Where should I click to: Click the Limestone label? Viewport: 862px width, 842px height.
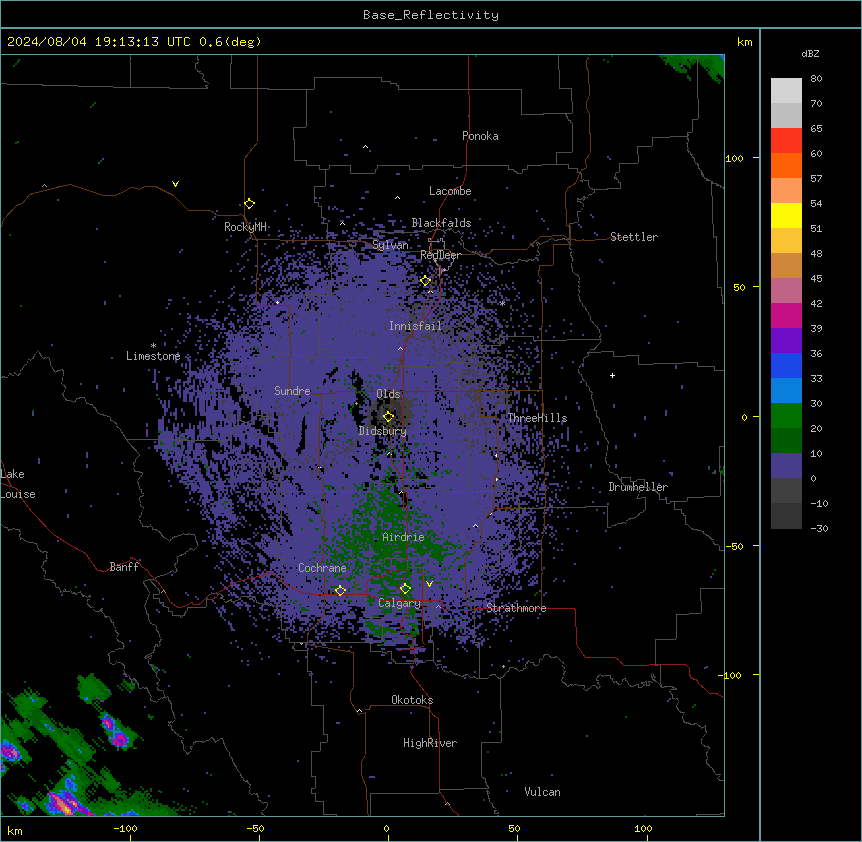coord(153,356)
